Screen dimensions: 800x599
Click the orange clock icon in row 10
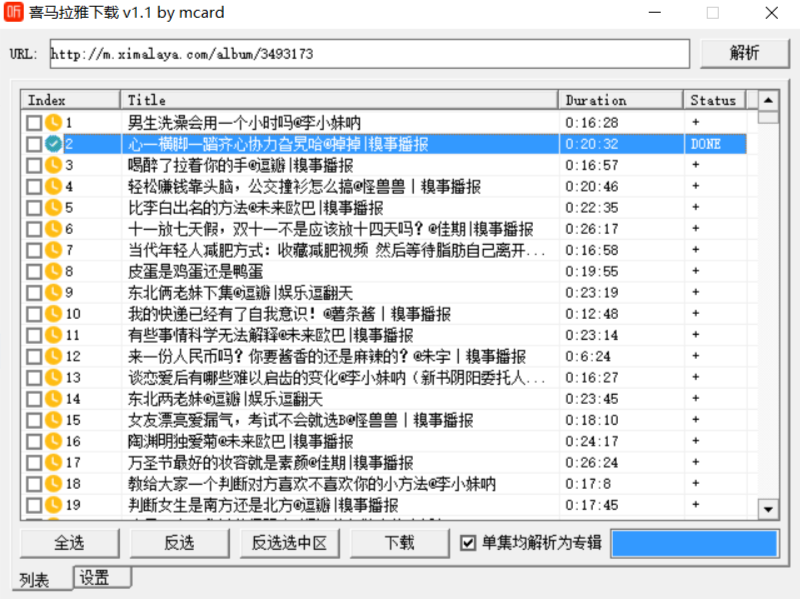(53, 314)
